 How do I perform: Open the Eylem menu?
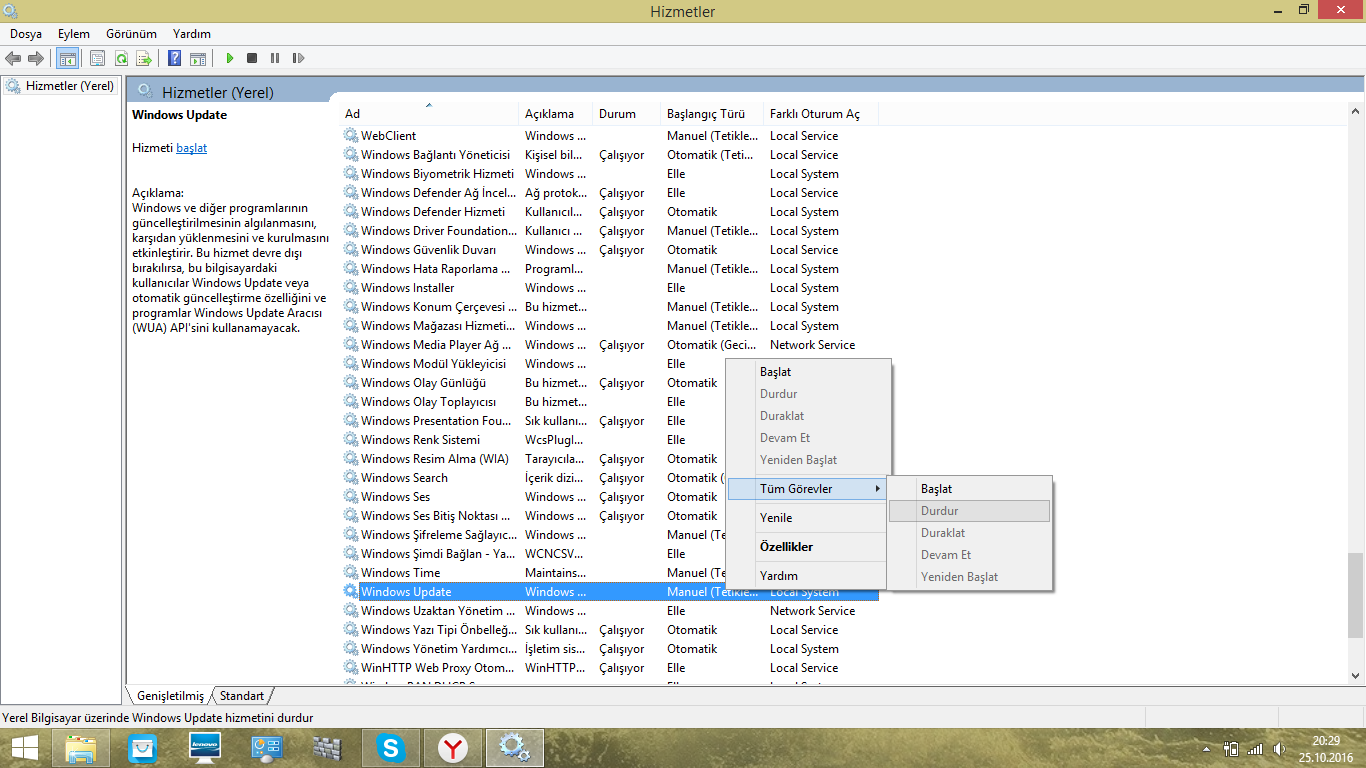point(74,34)
